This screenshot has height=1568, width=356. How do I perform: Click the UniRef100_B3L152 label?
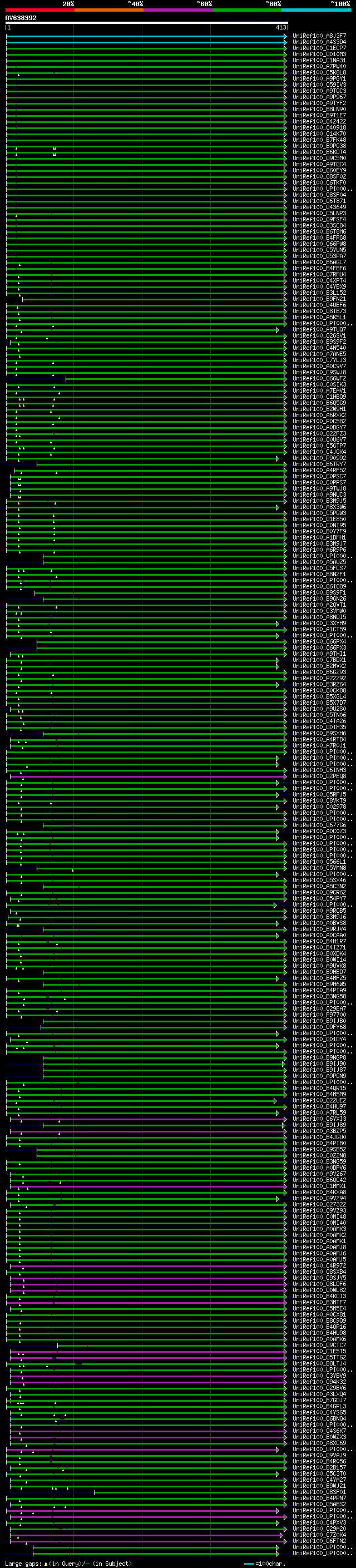pyautogui.click(x=319, y=293)
